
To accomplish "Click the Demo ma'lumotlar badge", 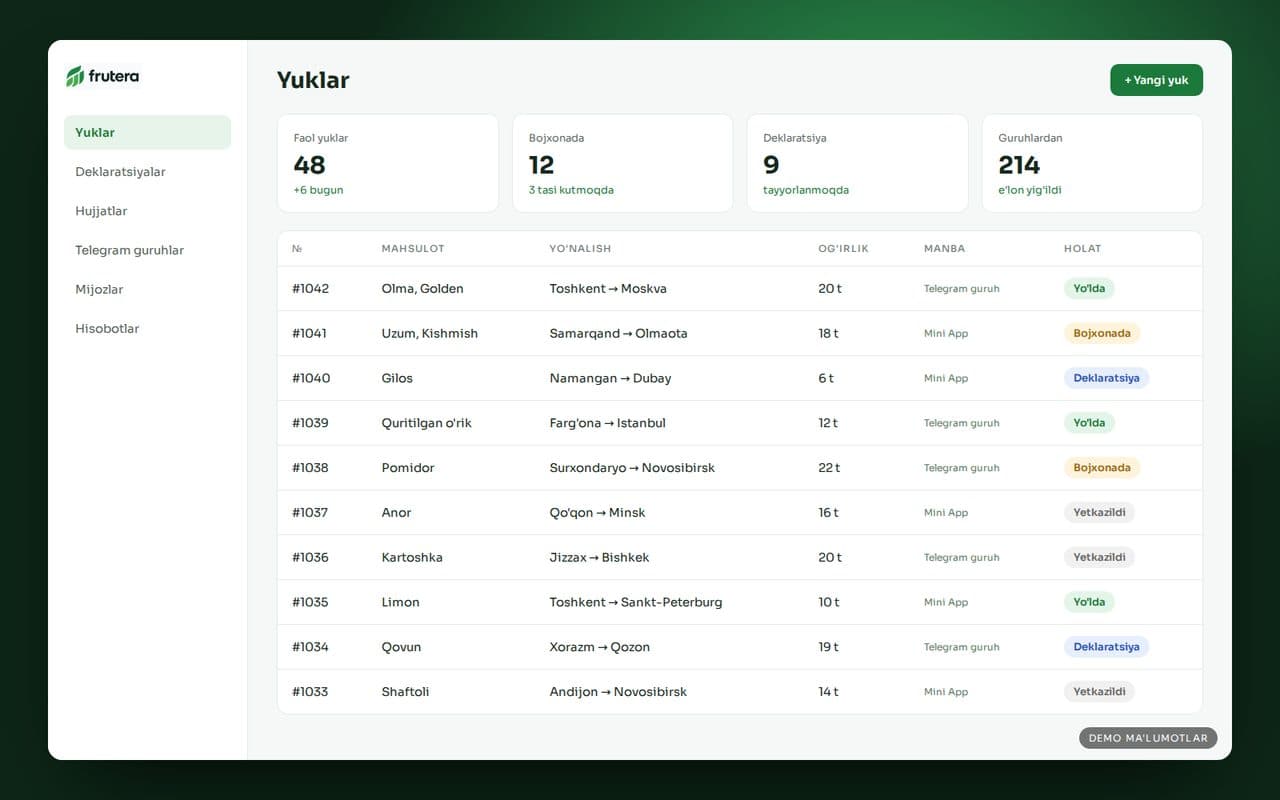I will pos(1148,738).
